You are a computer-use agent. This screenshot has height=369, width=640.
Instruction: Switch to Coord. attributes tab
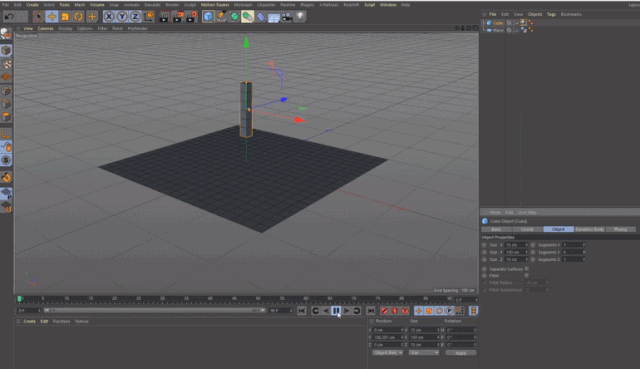coord(527,229)
